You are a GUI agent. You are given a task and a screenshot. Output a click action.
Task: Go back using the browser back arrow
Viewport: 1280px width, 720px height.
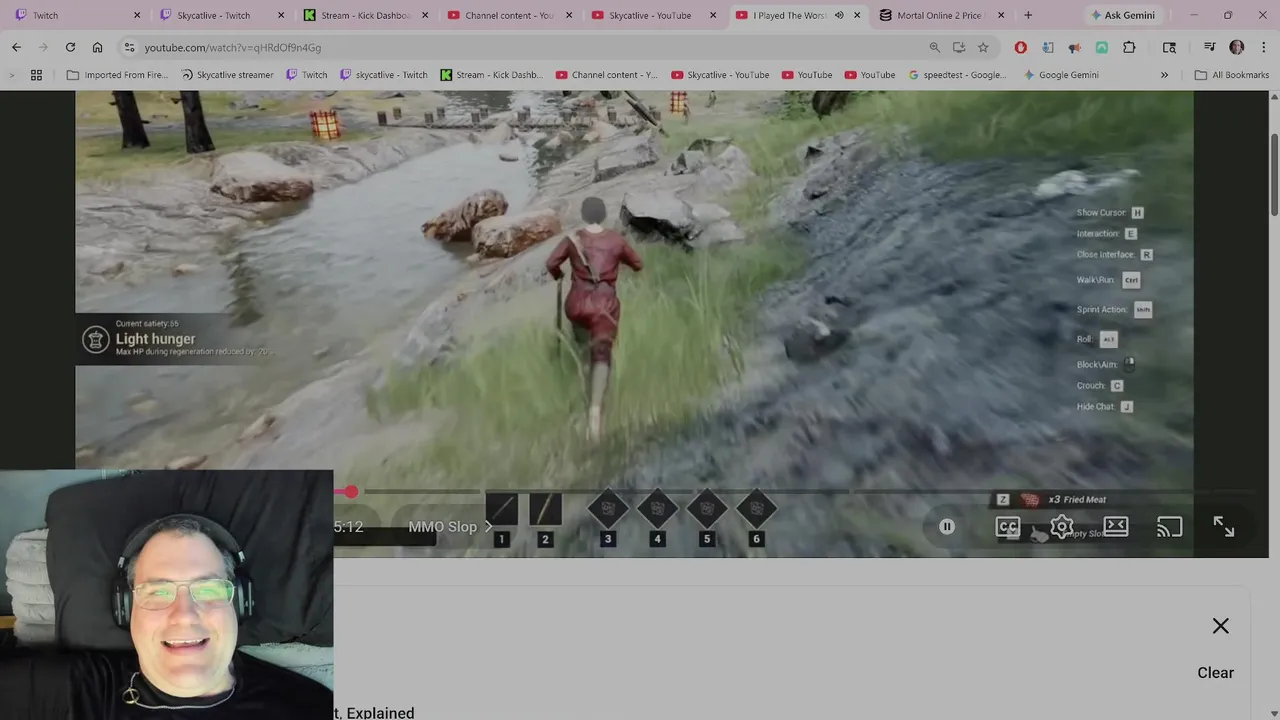pyautogui.click(x=16, y=47)
